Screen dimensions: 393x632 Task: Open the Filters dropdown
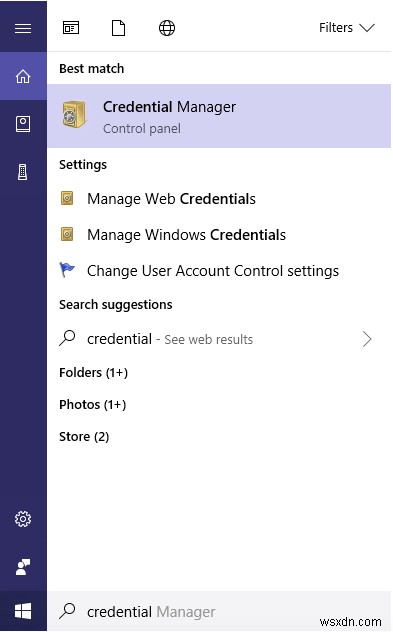[x=347, y=28]
